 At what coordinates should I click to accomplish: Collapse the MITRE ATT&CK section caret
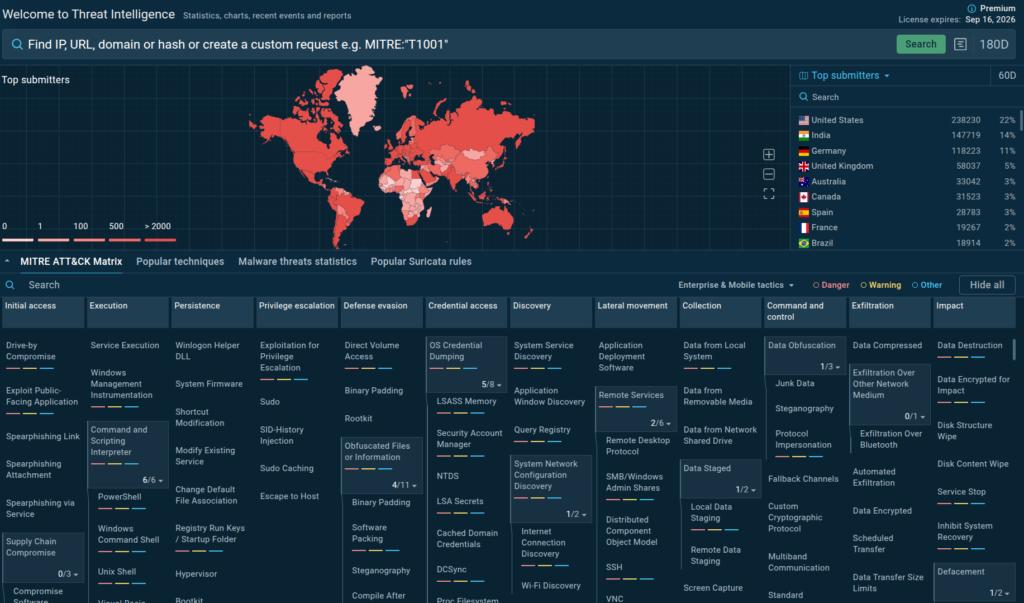pos(8,262)
